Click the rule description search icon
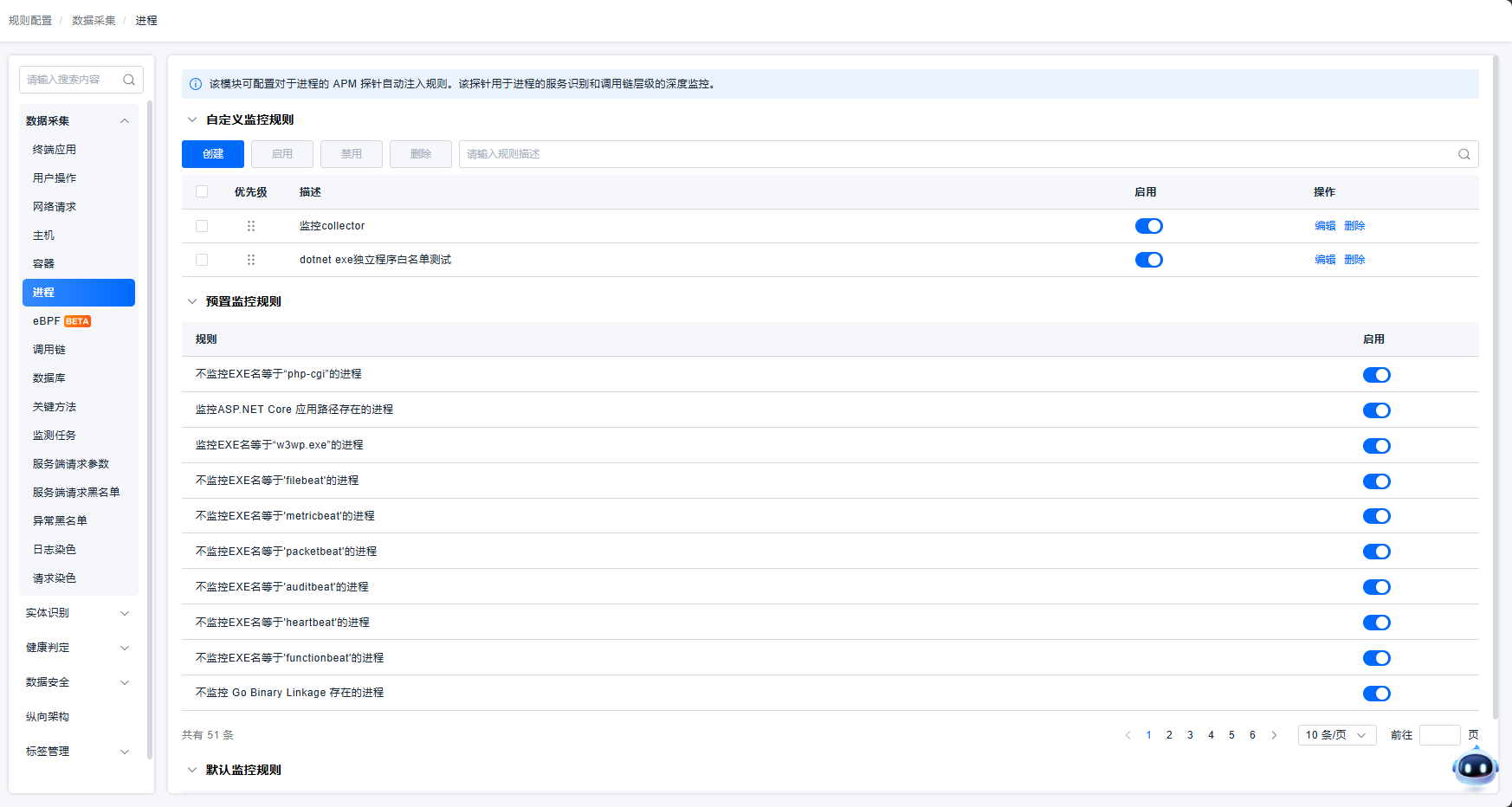1512x807 pixels. pos(1464,154)
